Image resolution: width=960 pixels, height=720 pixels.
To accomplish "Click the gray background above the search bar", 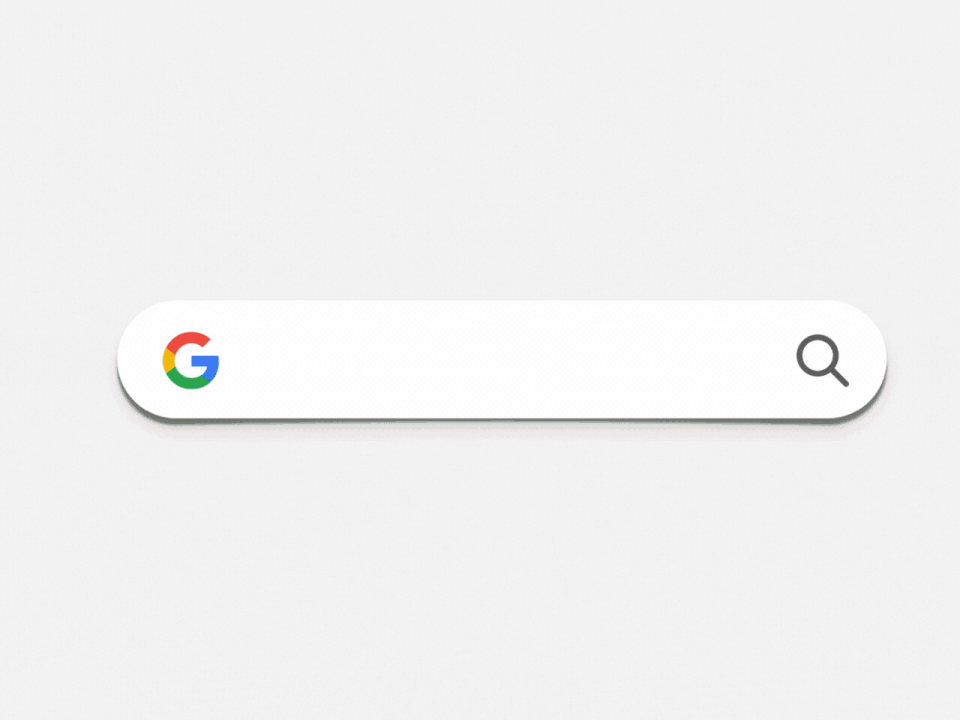I will (x=480, y=150).
